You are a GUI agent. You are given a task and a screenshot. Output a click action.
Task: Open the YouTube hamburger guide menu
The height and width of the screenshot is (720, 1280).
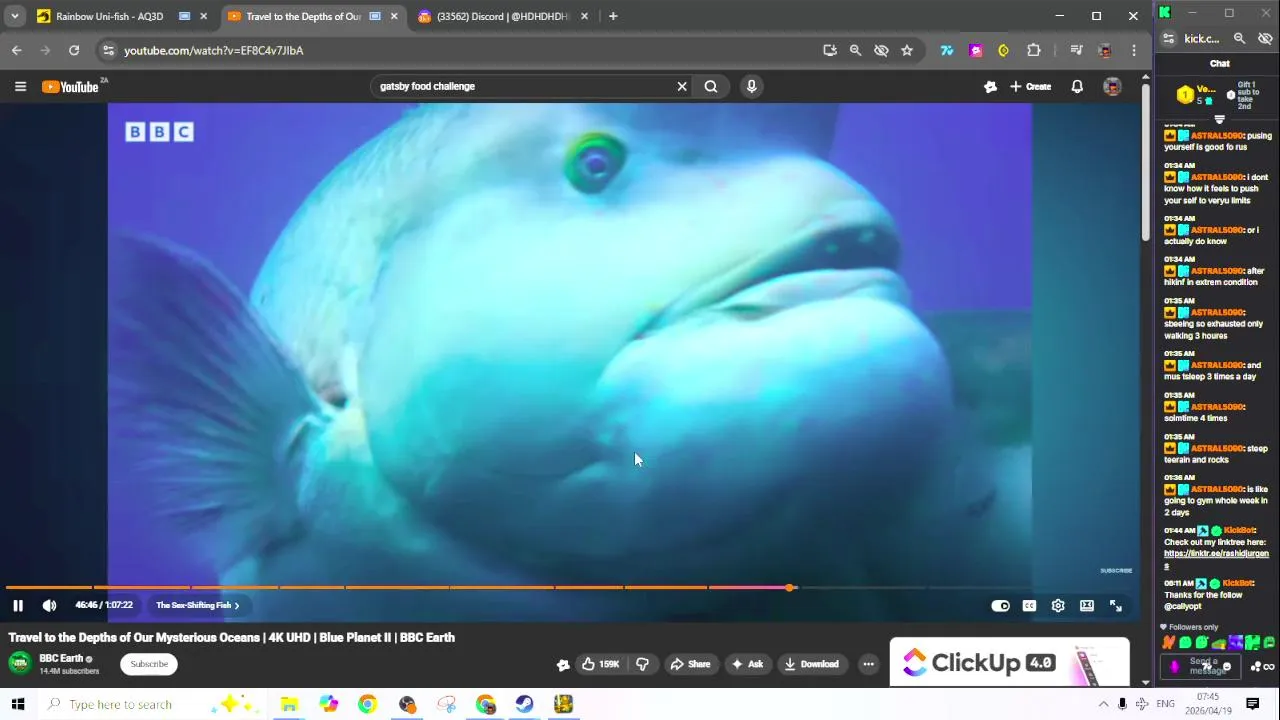pyautogui.click(x=20, y=86)
